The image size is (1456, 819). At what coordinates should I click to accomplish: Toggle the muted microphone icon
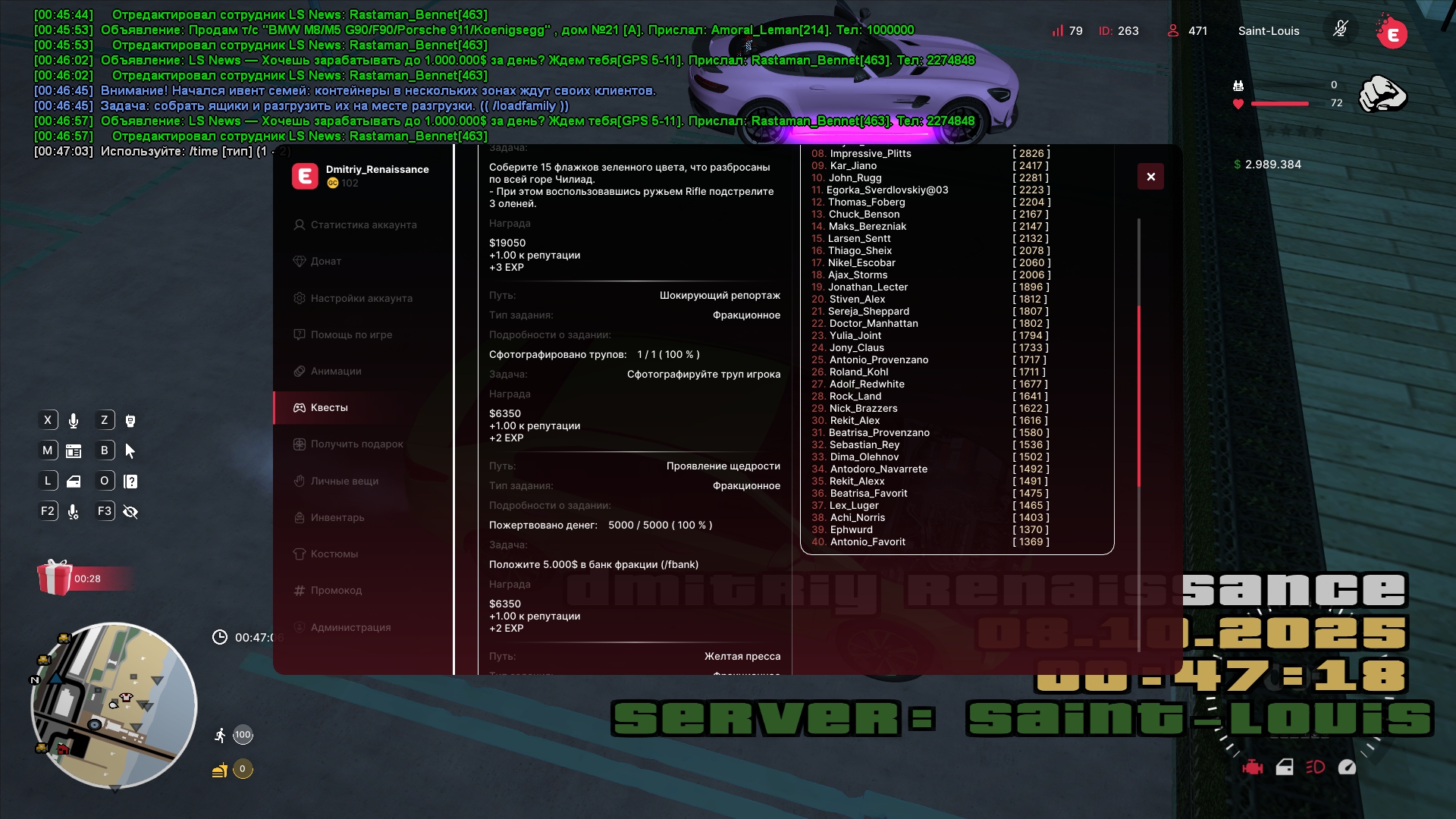click(1340, 30)
